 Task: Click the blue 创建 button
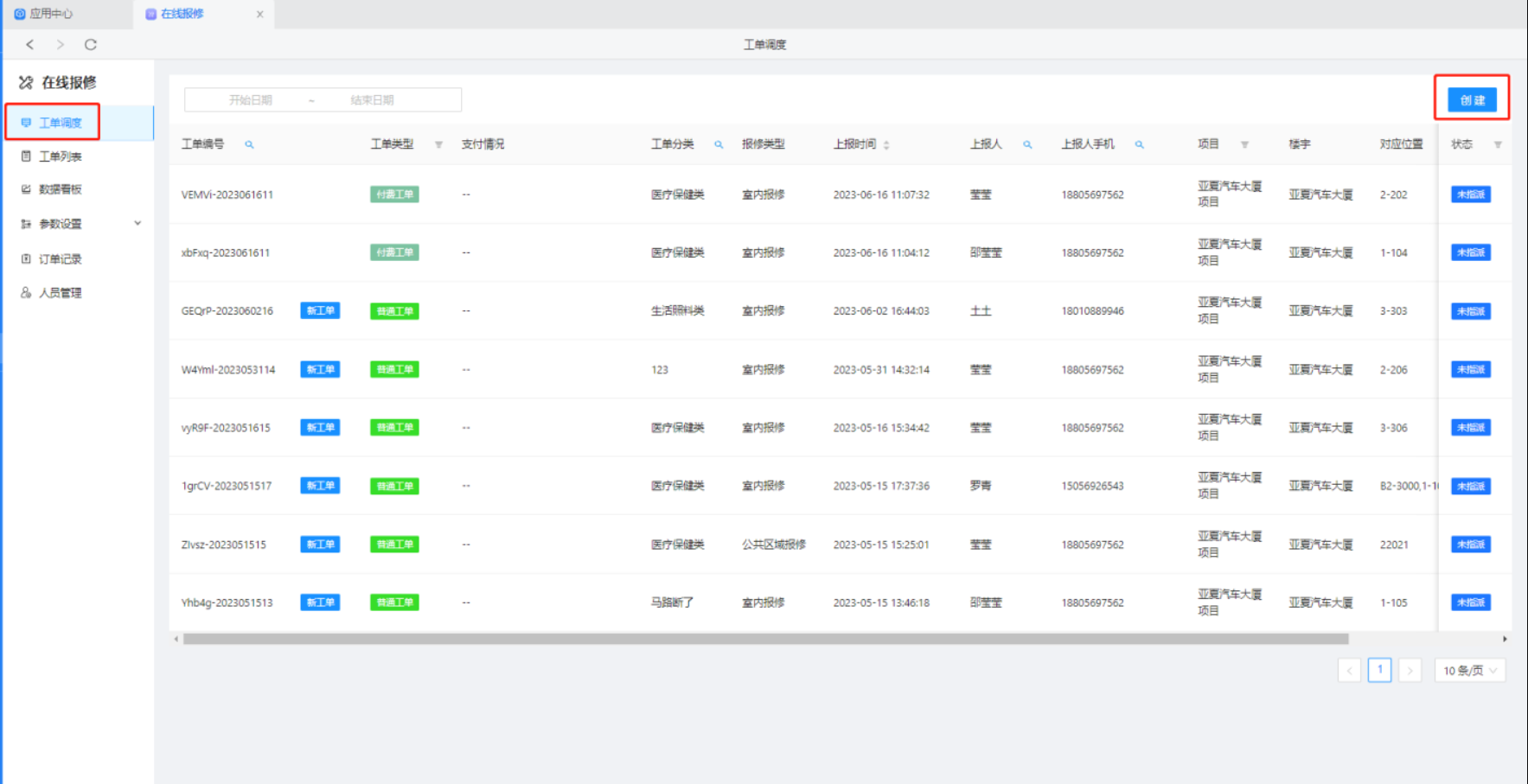click(x=1472, y=100)
